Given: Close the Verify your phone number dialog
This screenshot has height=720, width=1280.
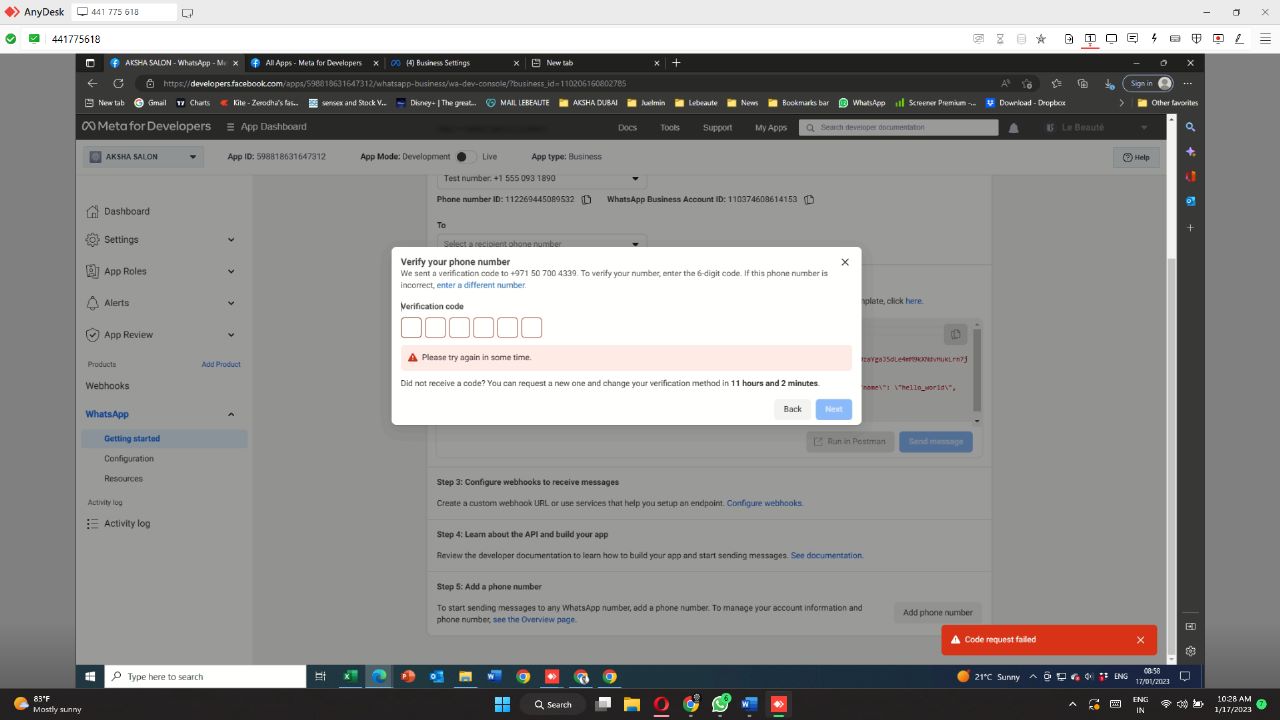Looking at the screenshot, I should 845,262.
